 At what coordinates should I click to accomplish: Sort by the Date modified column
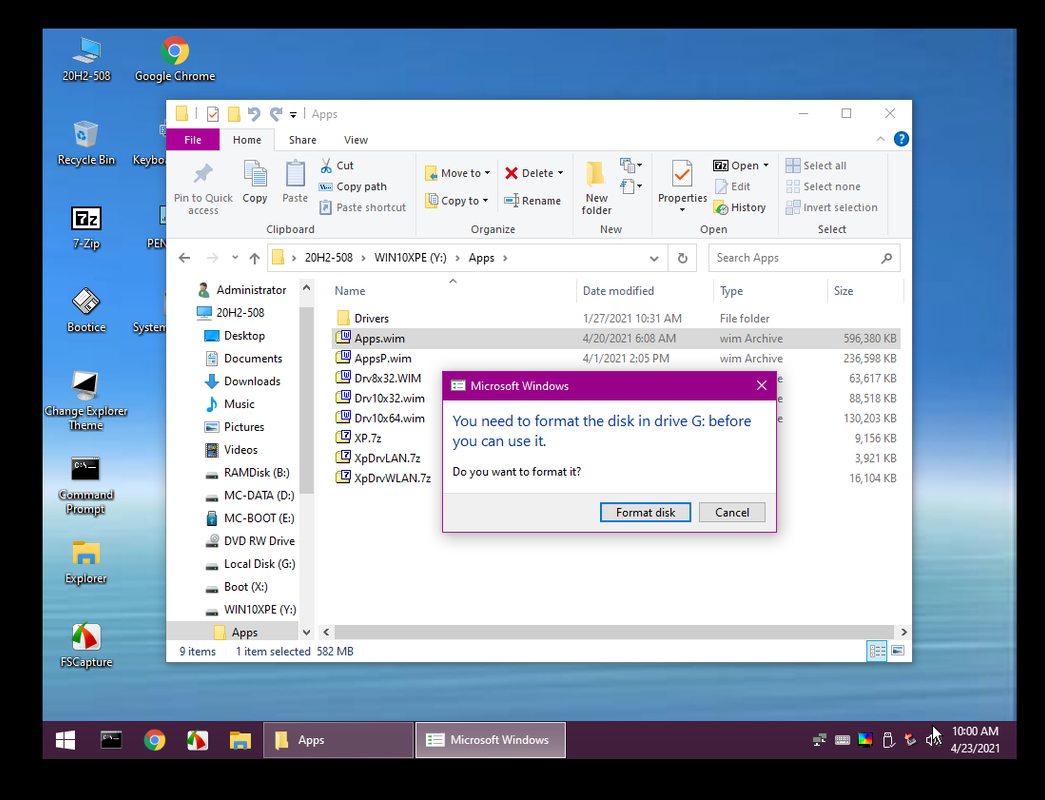click(644, 291)
